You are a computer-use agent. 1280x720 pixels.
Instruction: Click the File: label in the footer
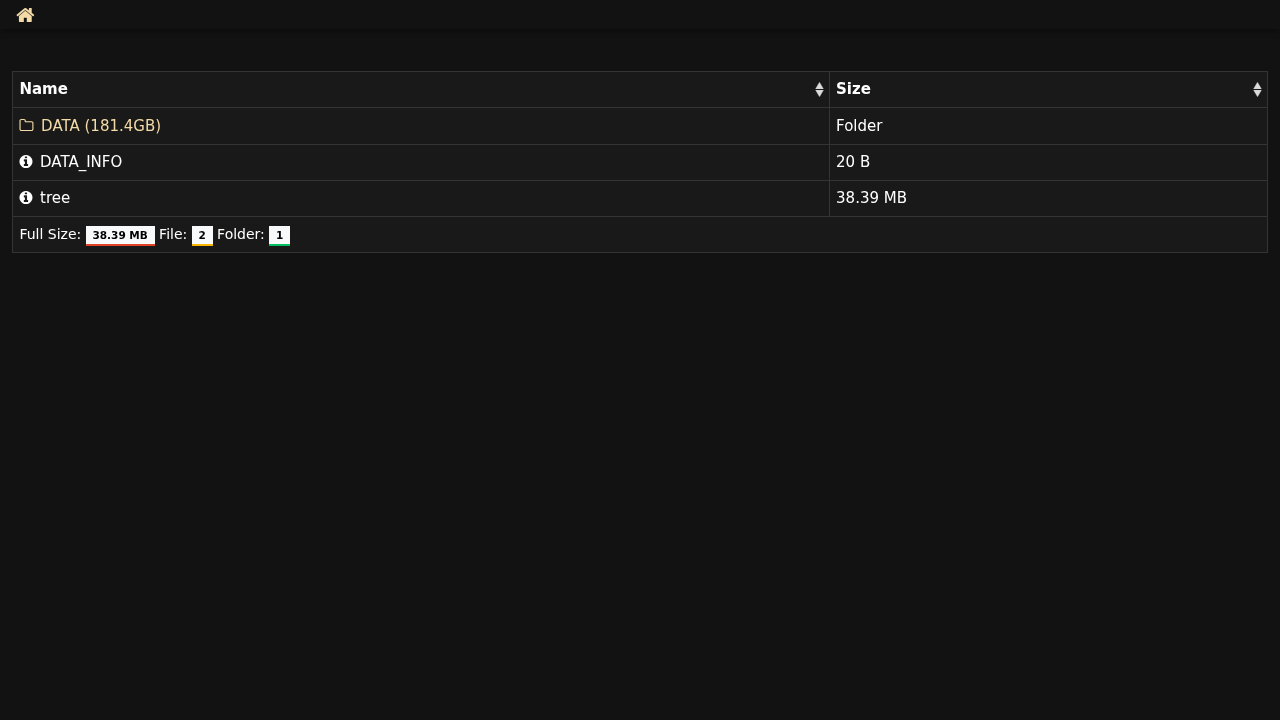(x=173, y=235)
